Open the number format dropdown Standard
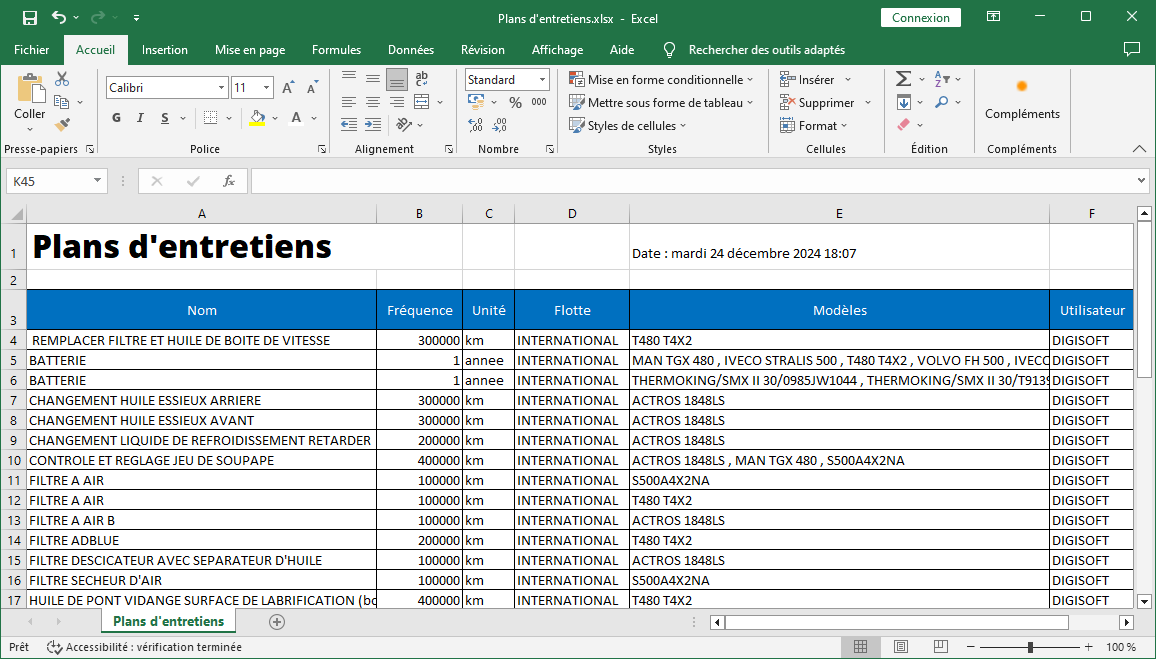The image size is (1156, 659). click(542, 80)
